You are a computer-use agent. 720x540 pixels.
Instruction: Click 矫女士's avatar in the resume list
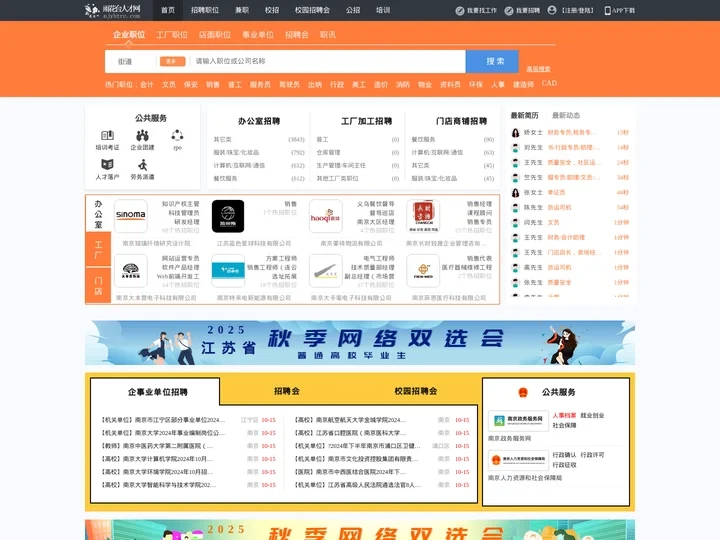[x=516, y=133]
